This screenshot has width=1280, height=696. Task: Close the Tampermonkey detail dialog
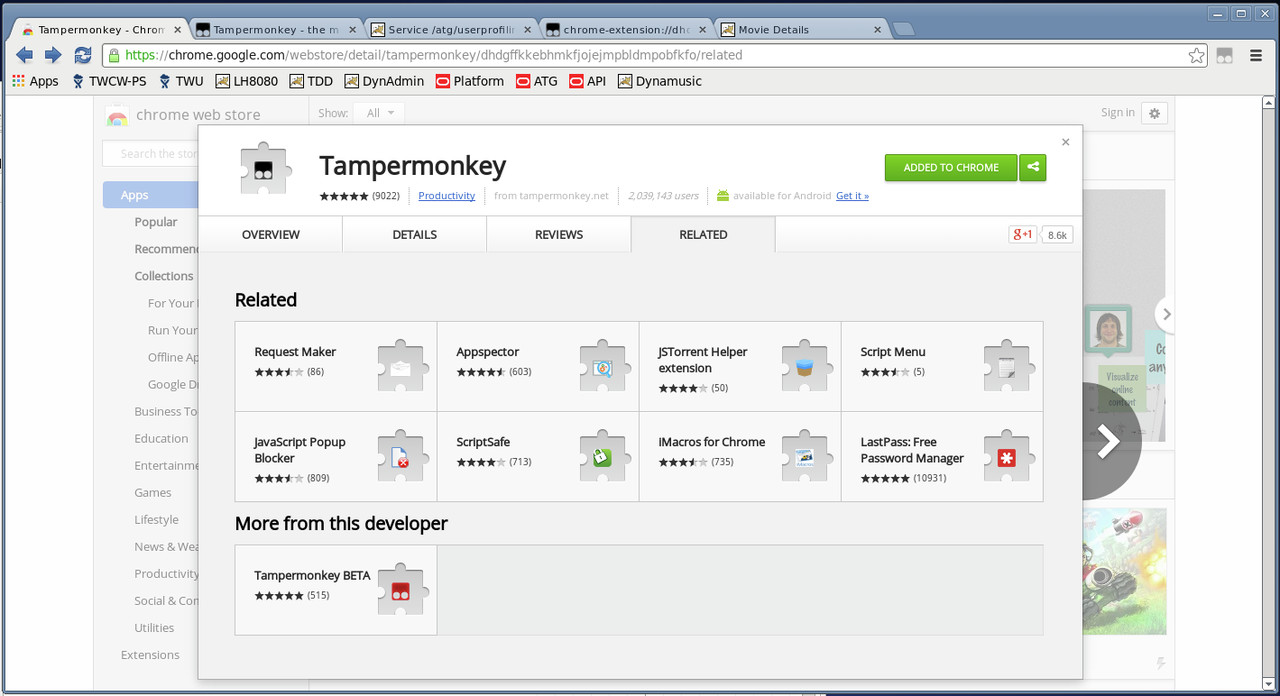click(x=1065, y=142)
